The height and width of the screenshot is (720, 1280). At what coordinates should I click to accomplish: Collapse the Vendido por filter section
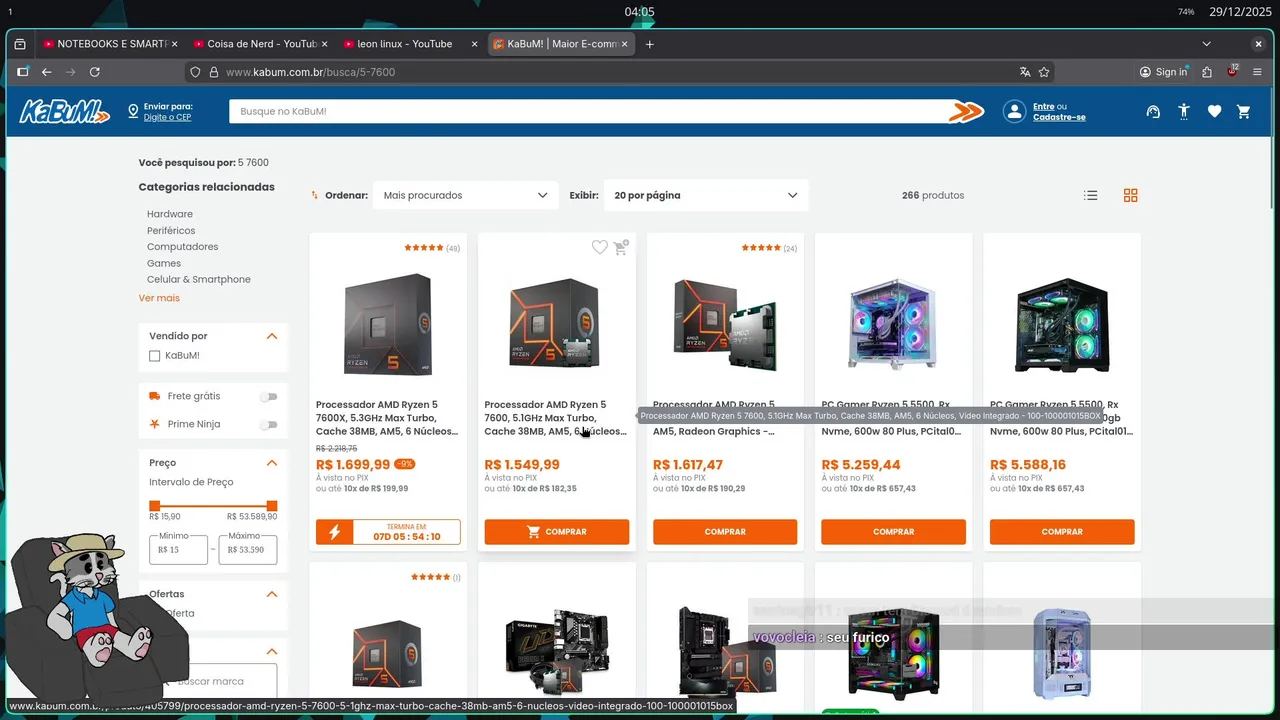pyautogui.click(x=272, y=336)
